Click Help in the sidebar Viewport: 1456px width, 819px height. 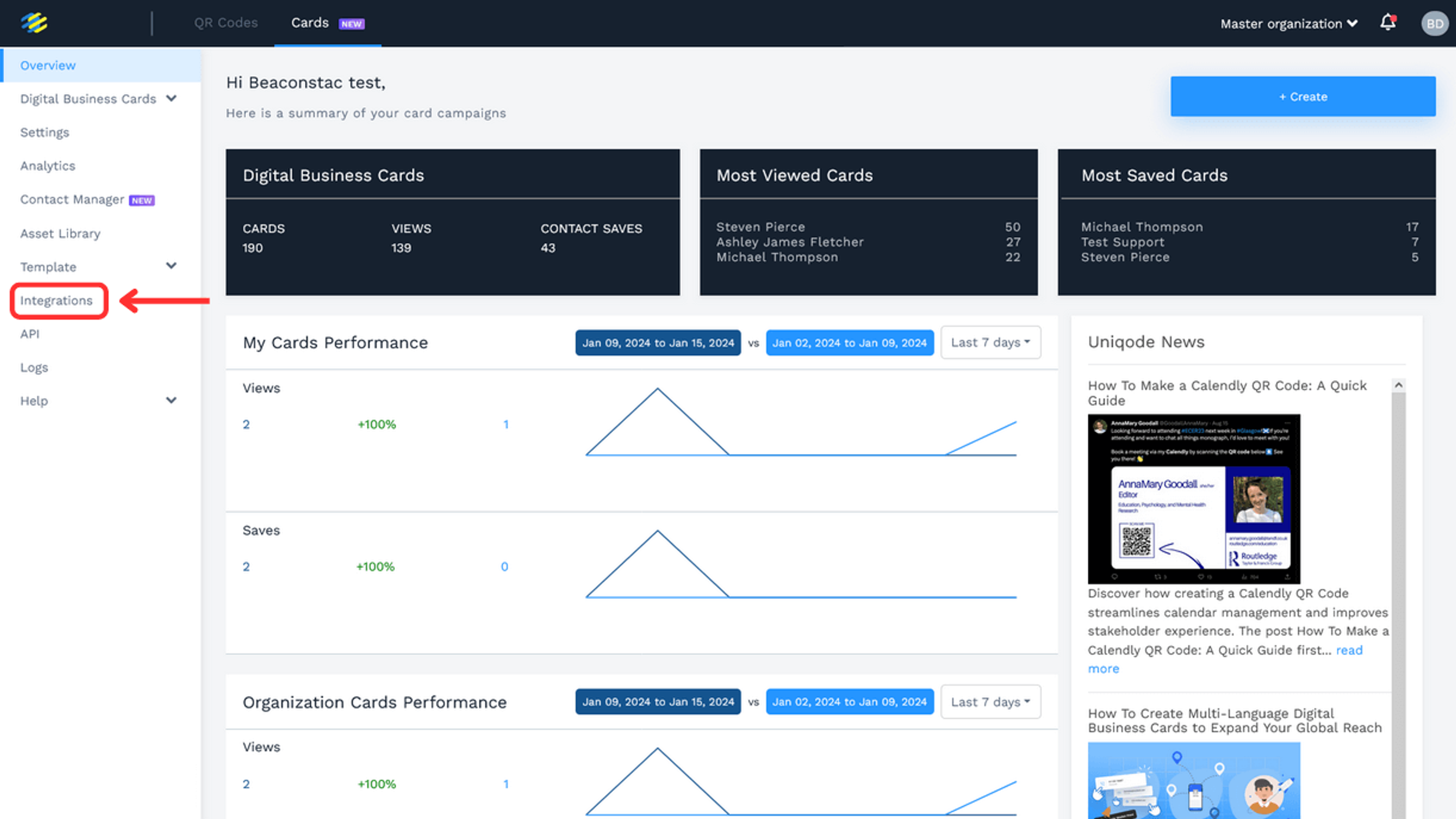pos(34,401)
